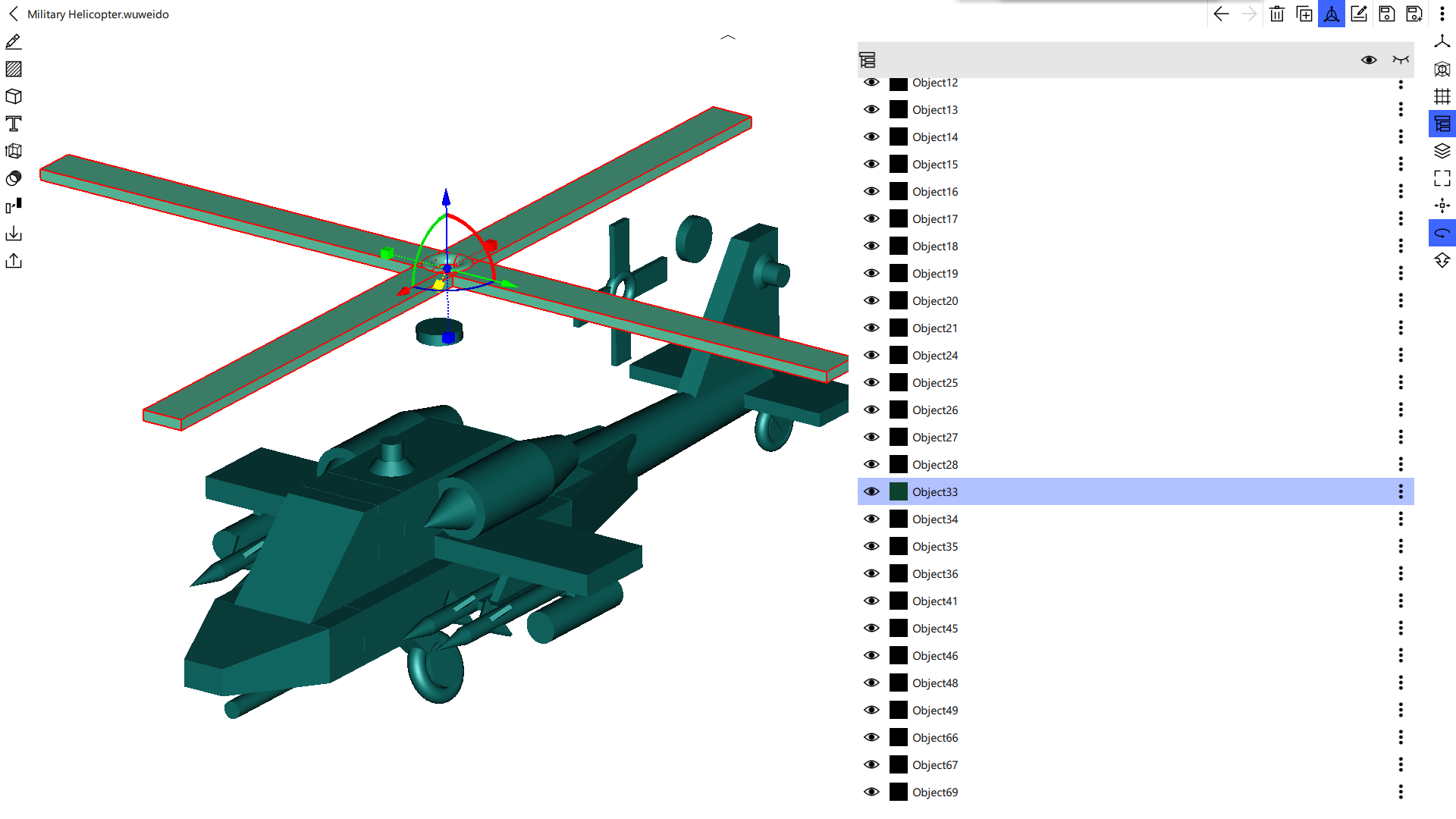
Task: Select the Text tool
Action: pyautogui.click(x=14, y=124)
